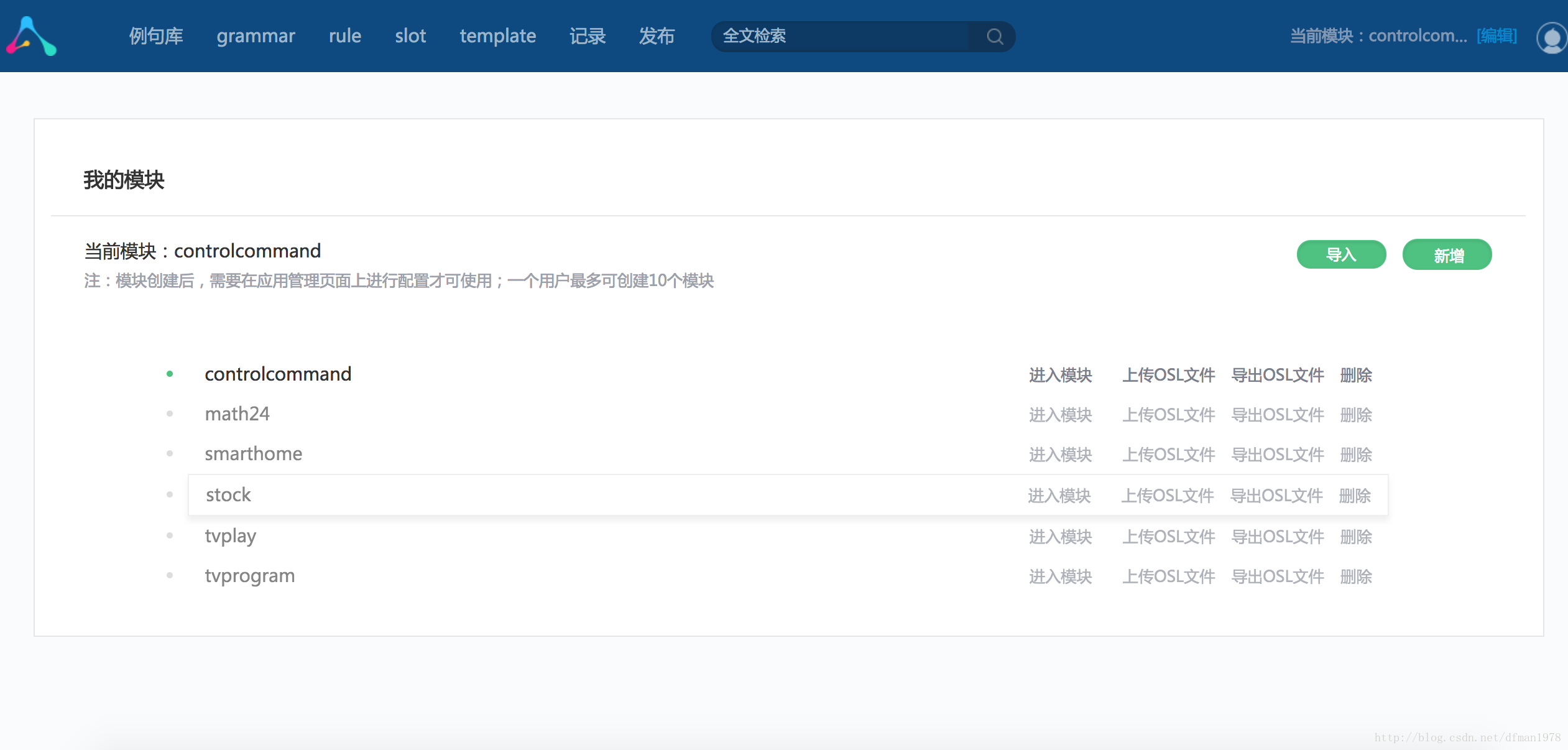Delete the smarthome module
Screen dimensions: 1568x750
click(1355, 455)
